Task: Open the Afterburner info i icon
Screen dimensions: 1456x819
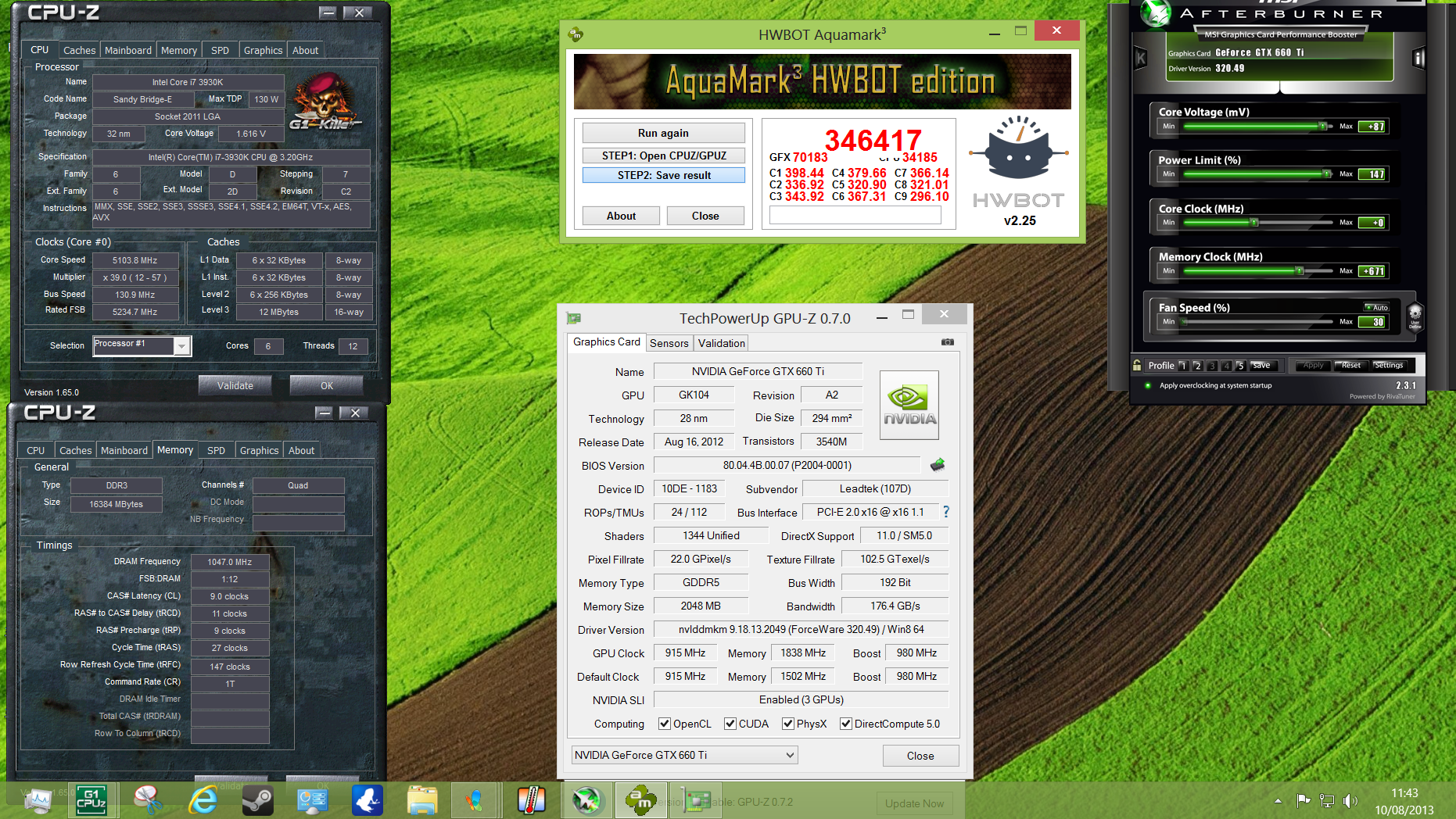Action: (x=1418, y=58)
